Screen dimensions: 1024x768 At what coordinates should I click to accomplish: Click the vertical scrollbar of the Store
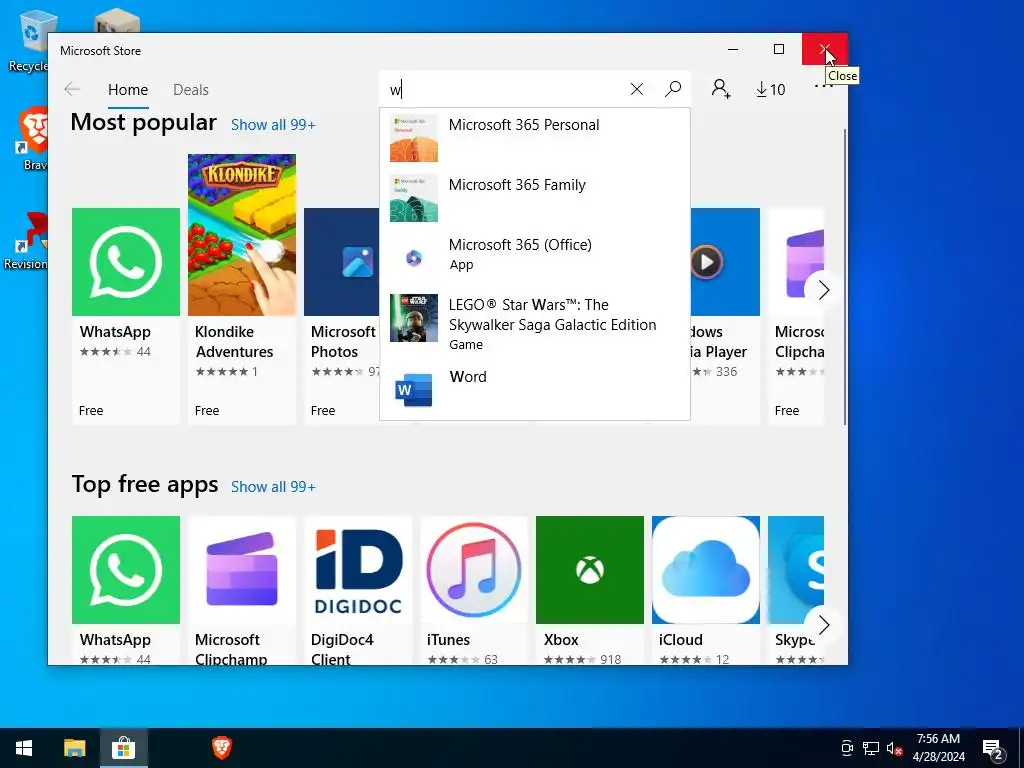point(844,278)
